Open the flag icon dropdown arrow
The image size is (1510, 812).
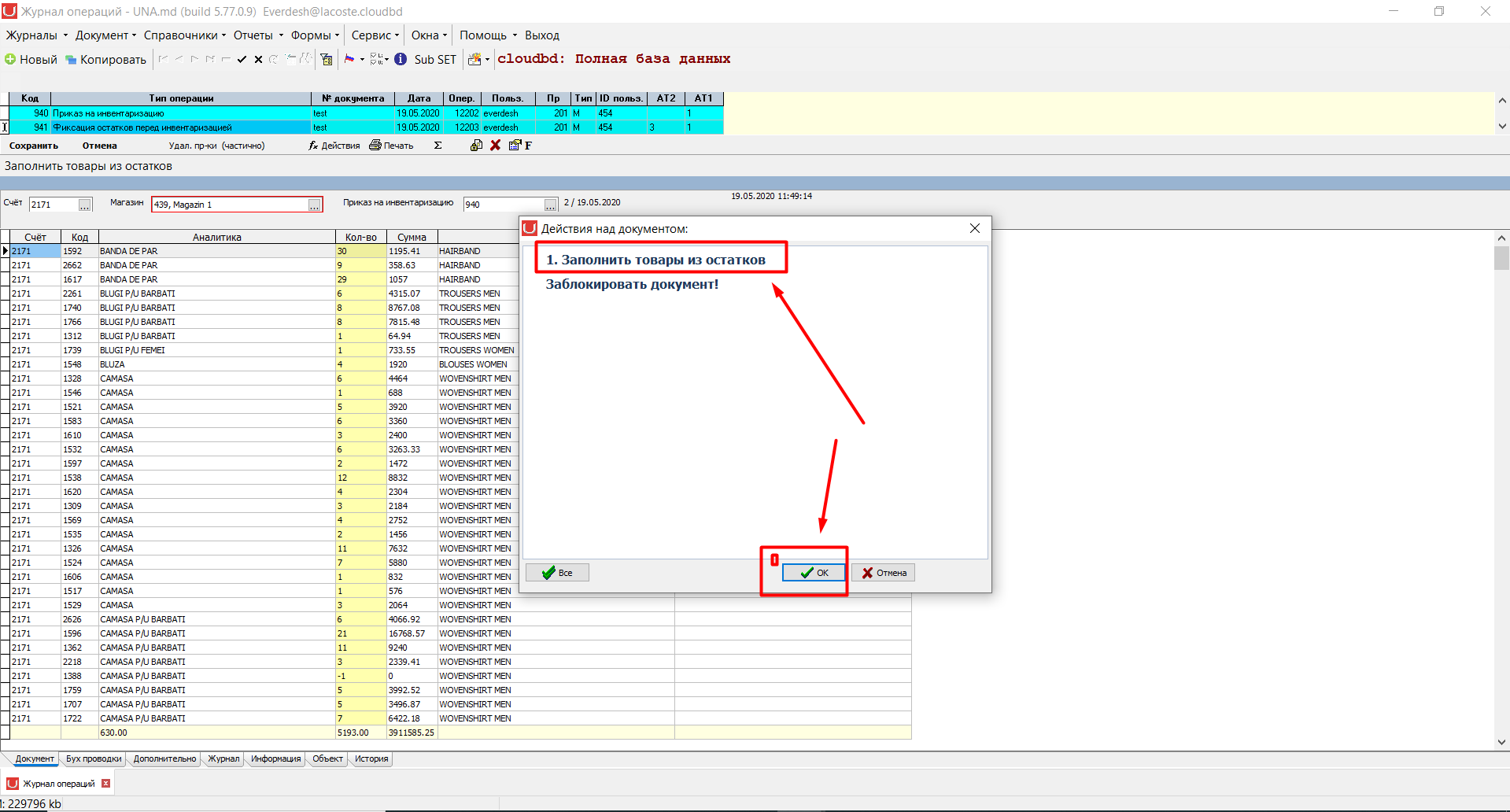[362, 60]
